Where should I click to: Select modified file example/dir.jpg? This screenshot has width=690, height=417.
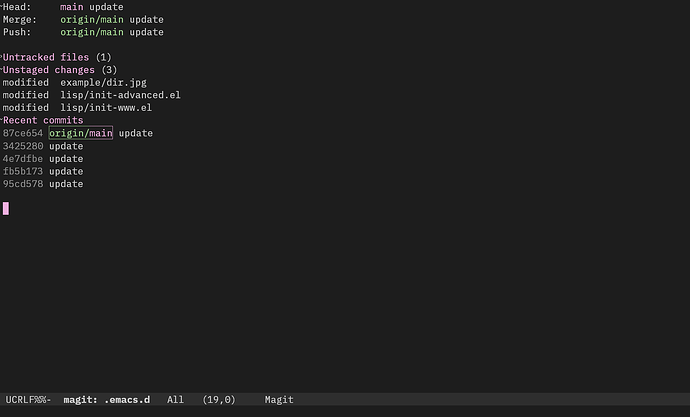point(103,83)
